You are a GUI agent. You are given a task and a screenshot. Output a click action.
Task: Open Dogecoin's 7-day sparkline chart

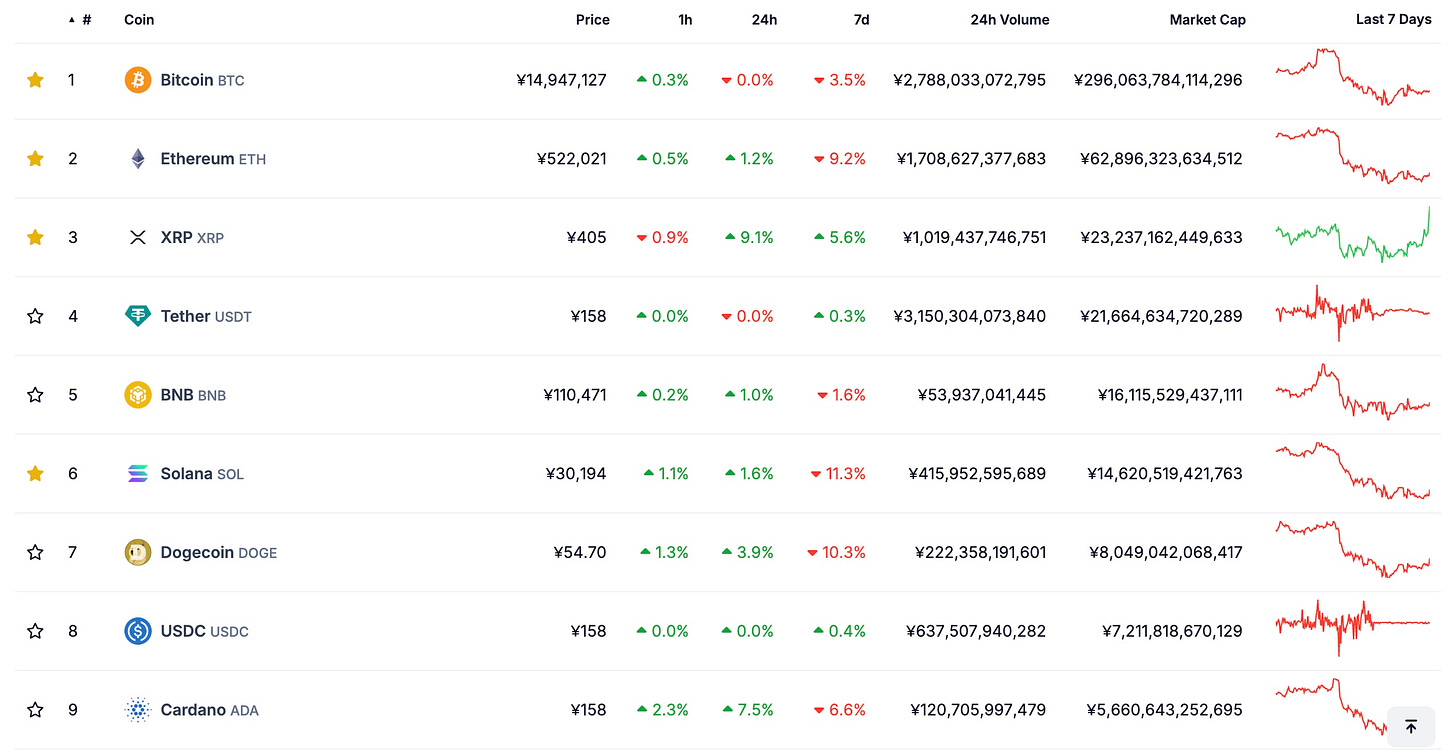[x=1353, y=549]
